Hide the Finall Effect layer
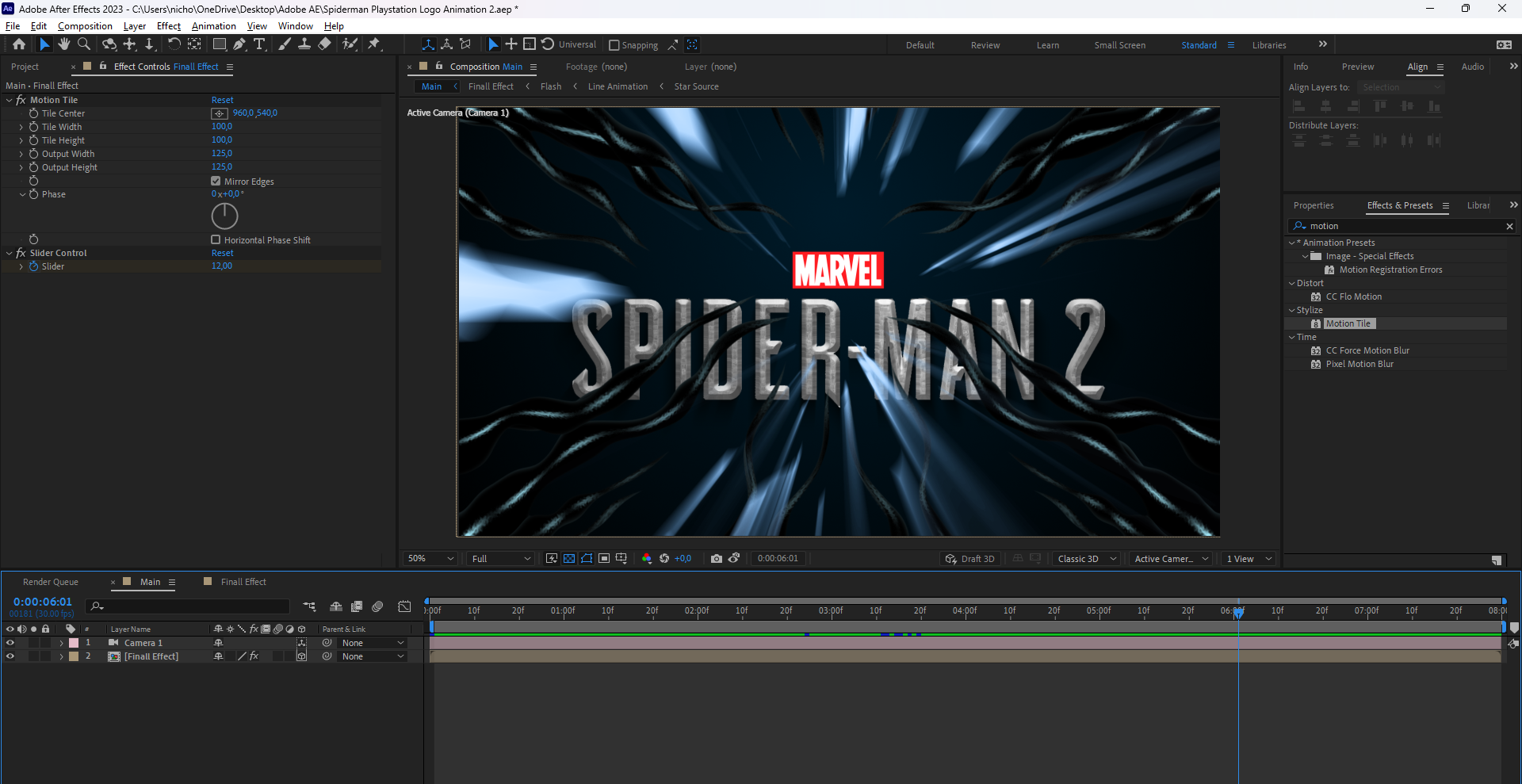This screenshot has height=784, width=1522. tap(10, 656)
